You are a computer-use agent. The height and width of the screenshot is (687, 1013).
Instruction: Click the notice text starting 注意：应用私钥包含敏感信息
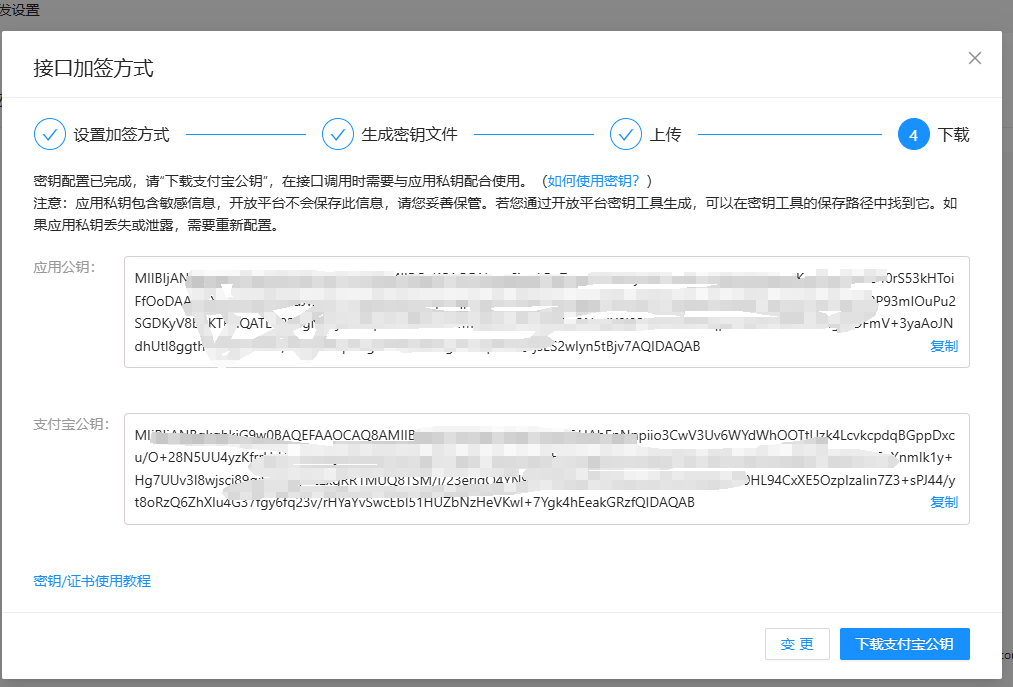pos(496,215)
